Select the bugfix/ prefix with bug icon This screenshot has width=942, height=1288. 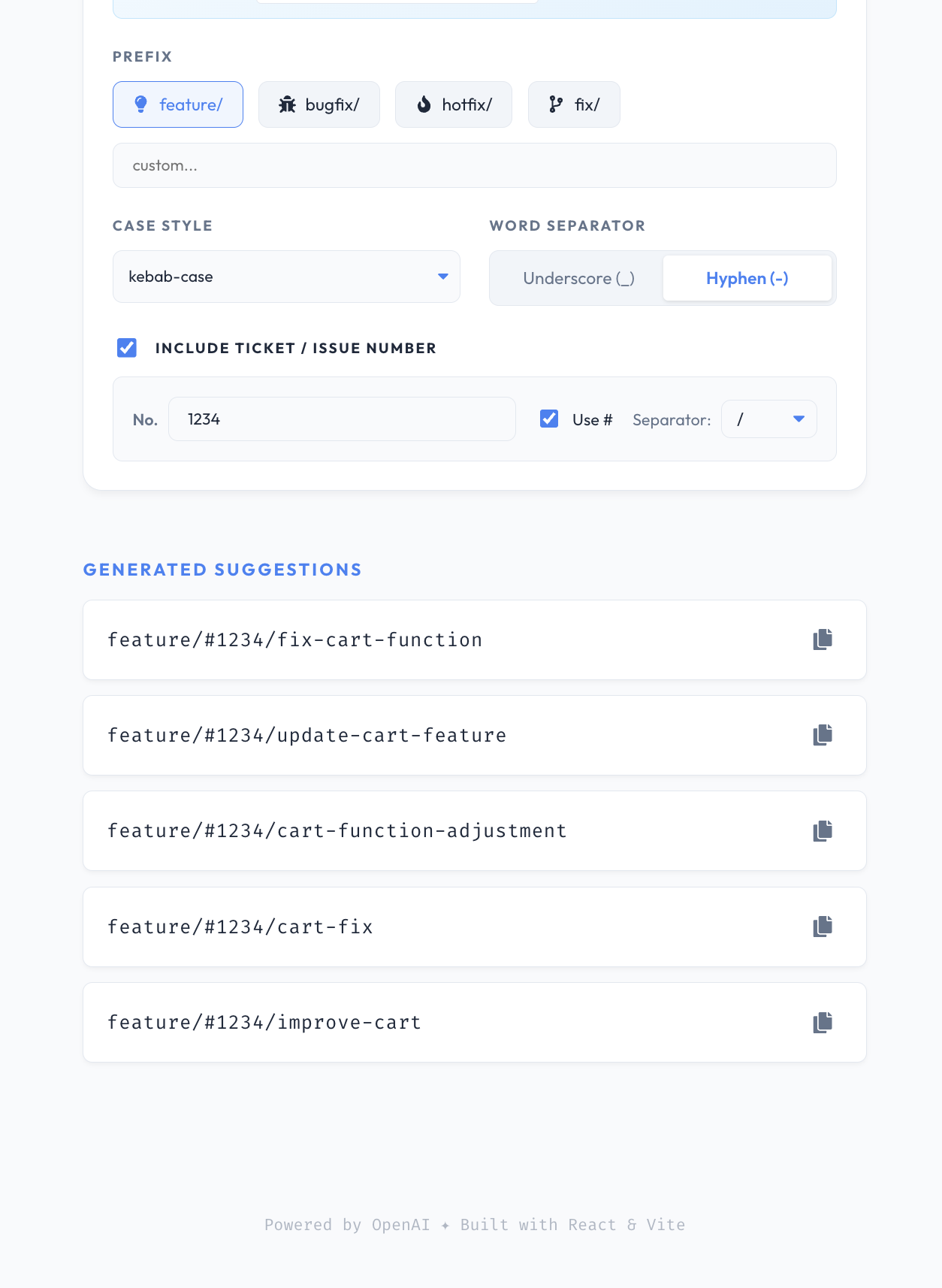coord(319,104)
